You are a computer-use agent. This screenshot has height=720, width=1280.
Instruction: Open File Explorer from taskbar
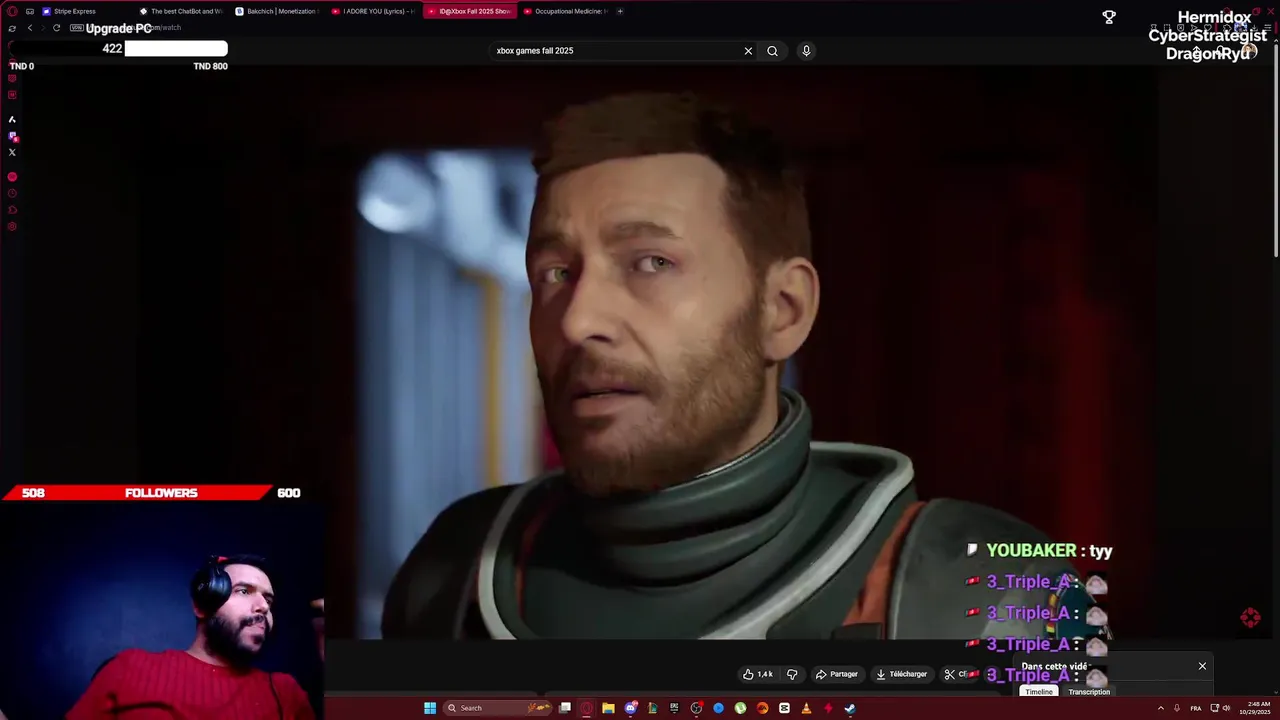tap(608, 708)
